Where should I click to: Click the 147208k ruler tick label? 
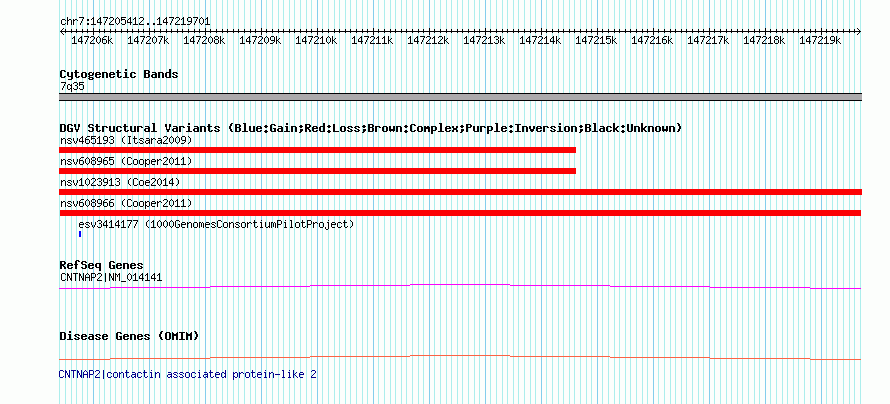click(x=204, y=40)
